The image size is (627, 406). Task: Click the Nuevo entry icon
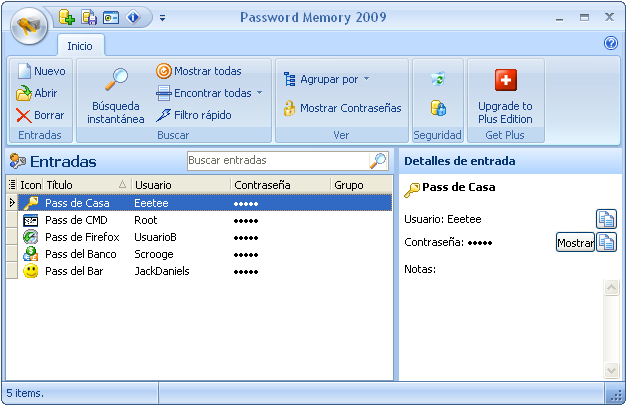click(x=25, y=71)
